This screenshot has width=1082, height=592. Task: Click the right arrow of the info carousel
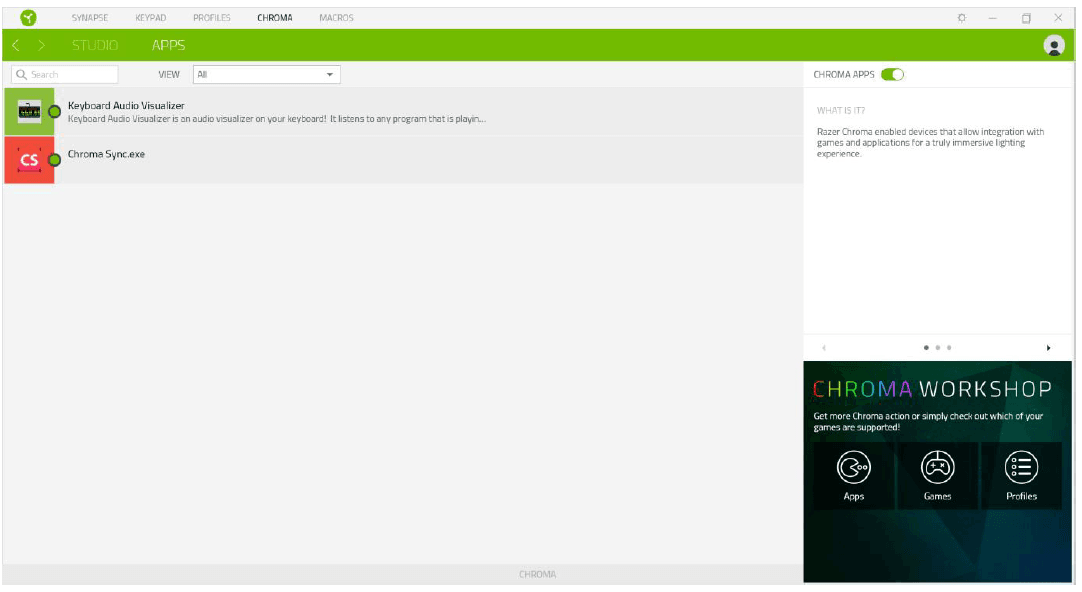1049,347
